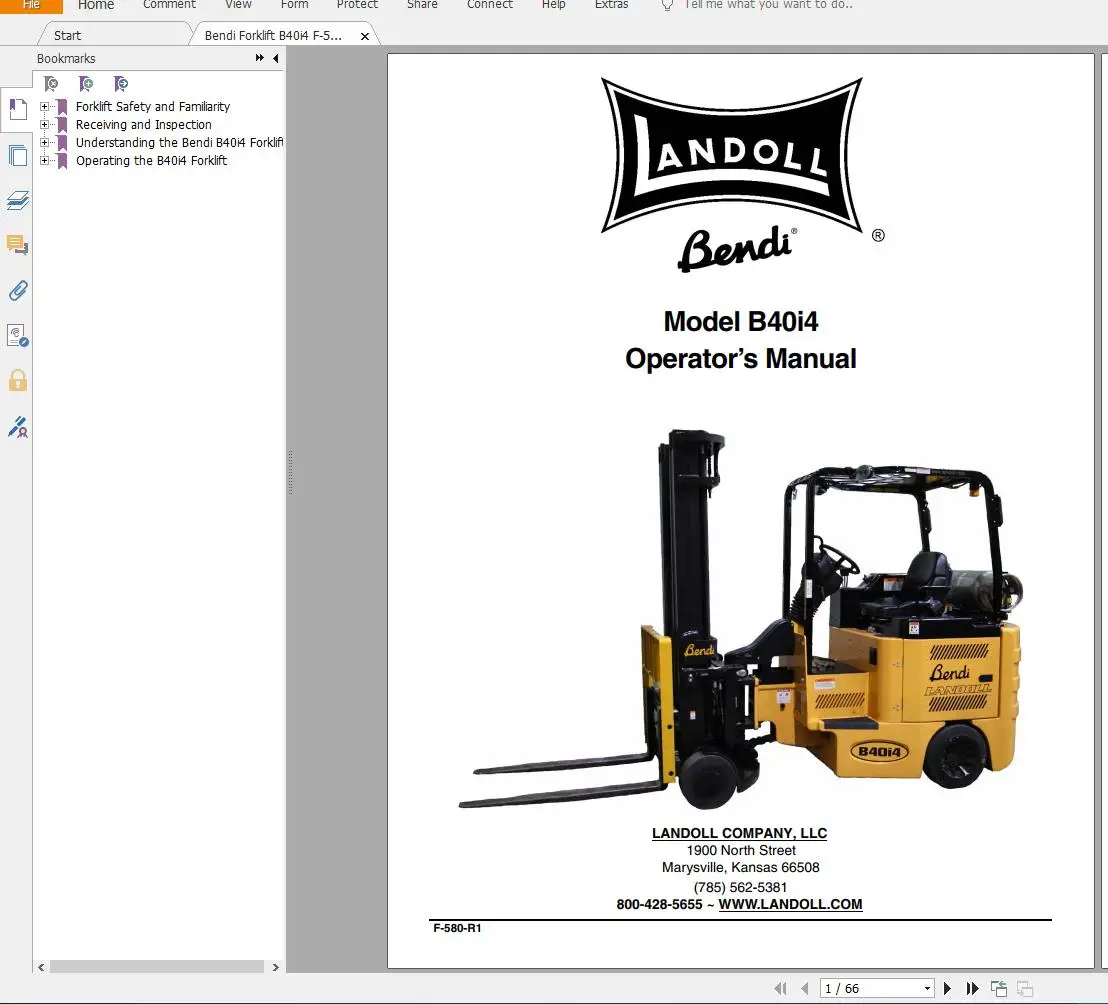
Task: Switch to the Start tab
Action: pyautogui.click(x=68, y=35)
